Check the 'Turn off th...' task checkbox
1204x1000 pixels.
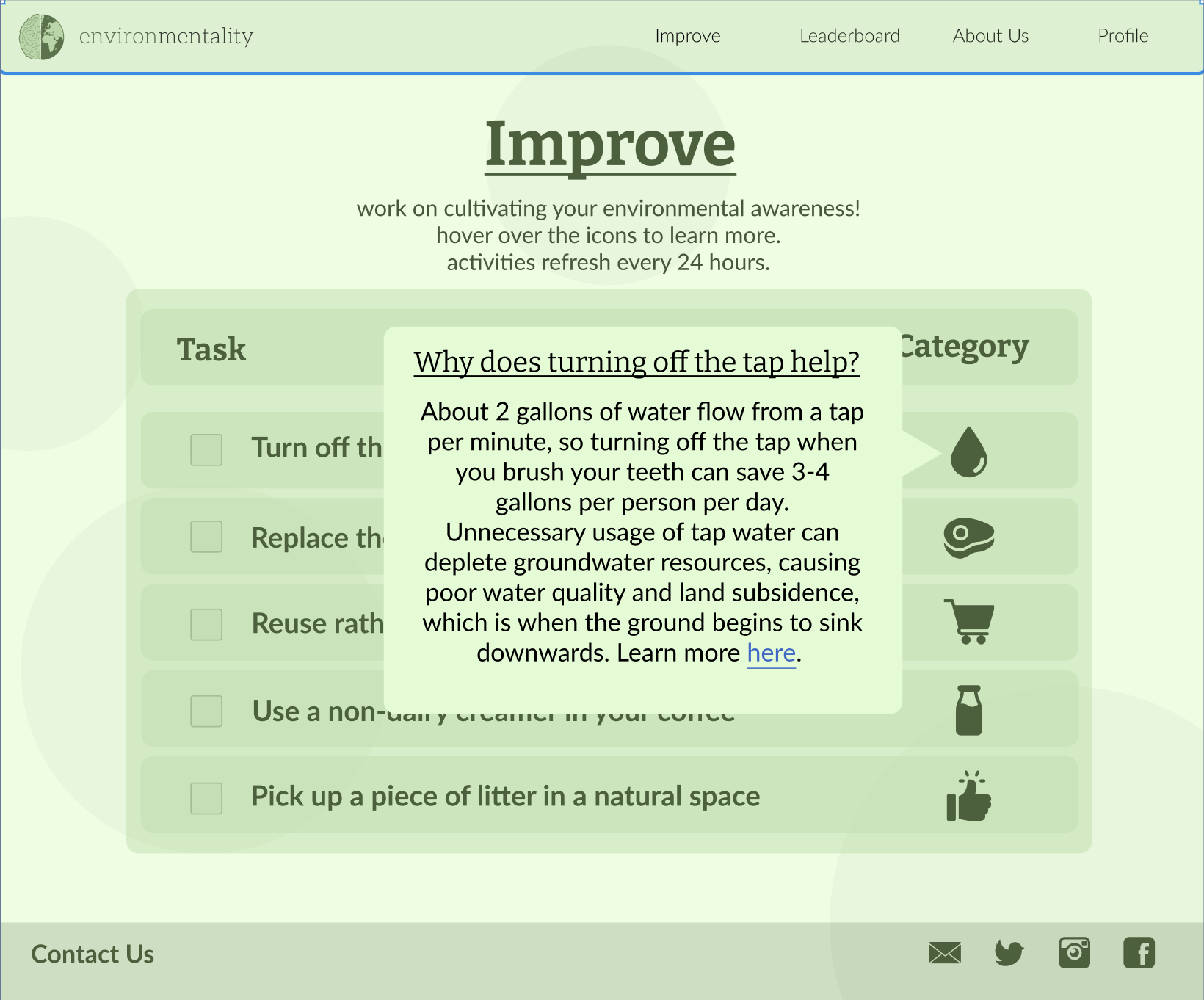point(206,449)
